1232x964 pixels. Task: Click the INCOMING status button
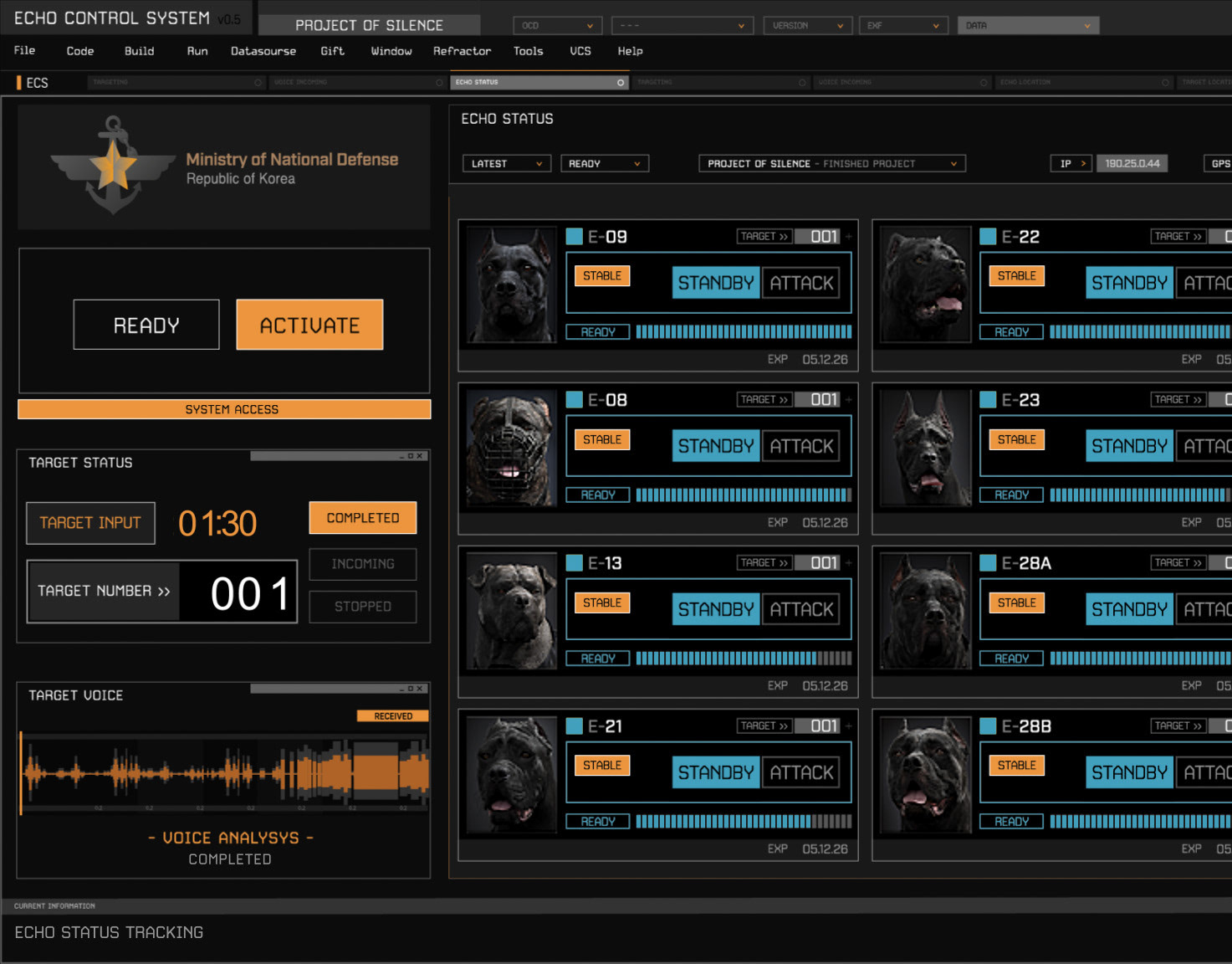363,564
